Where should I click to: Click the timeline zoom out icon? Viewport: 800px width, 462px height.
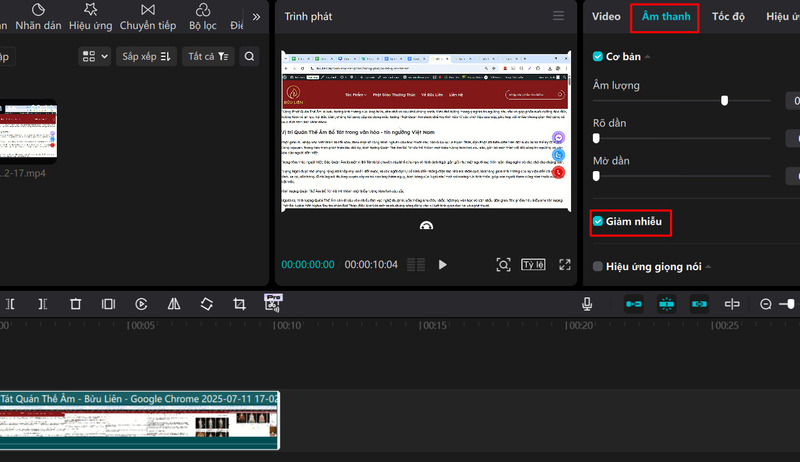[766, 304]
